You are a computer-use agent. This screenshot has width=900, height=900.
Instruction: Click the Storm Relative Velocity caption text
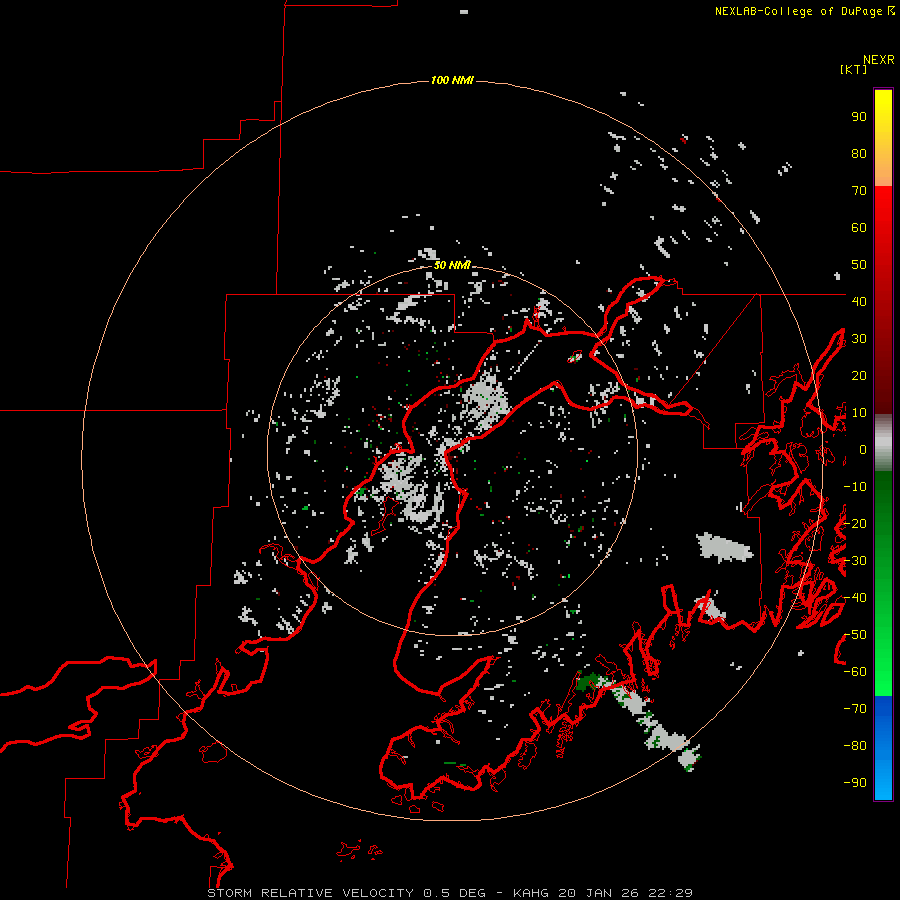(x=450, y=893)
